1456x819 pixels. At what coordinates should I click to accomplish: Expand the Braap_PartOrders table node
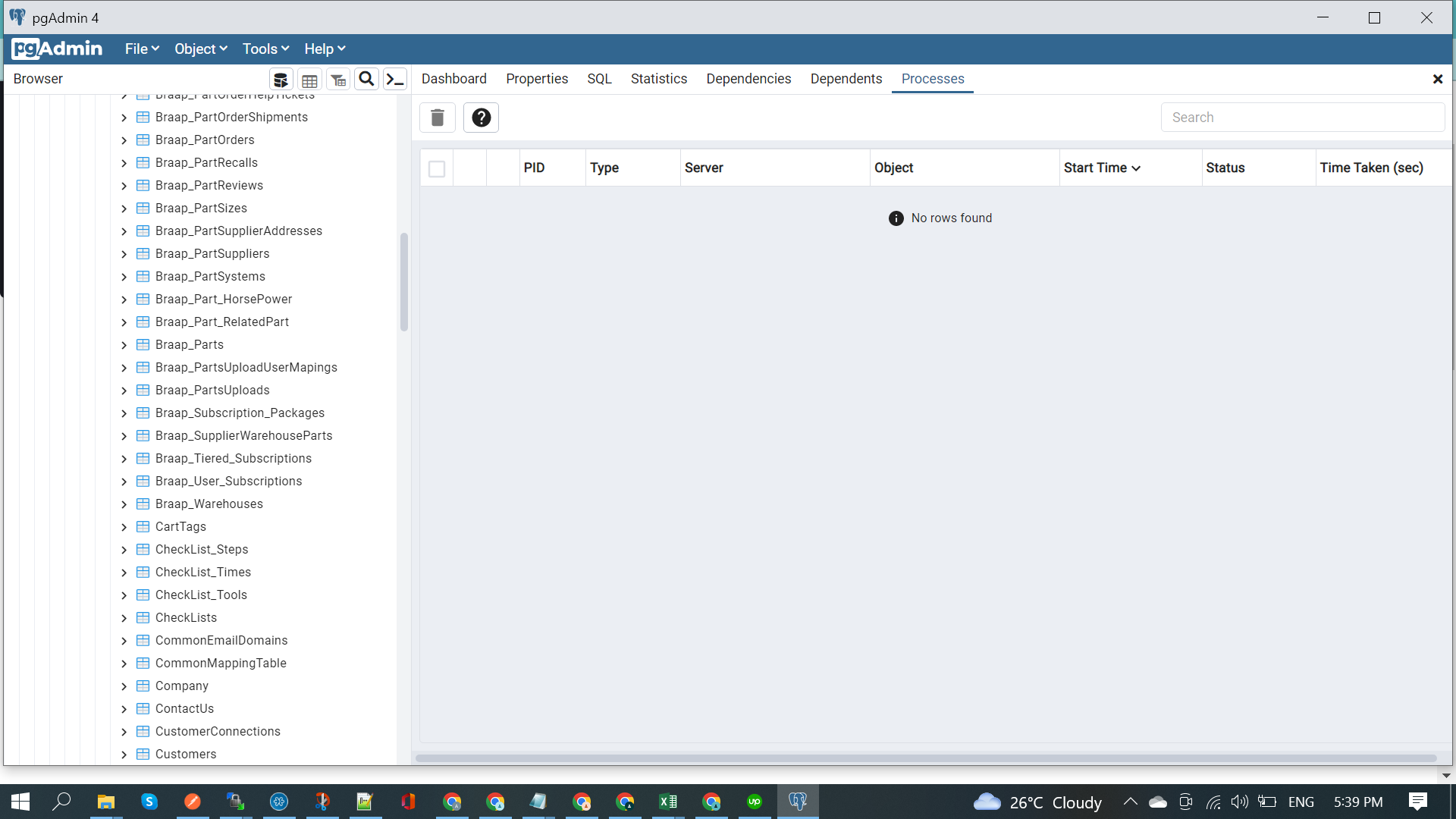pyautogui.click(x=124, y=140)
